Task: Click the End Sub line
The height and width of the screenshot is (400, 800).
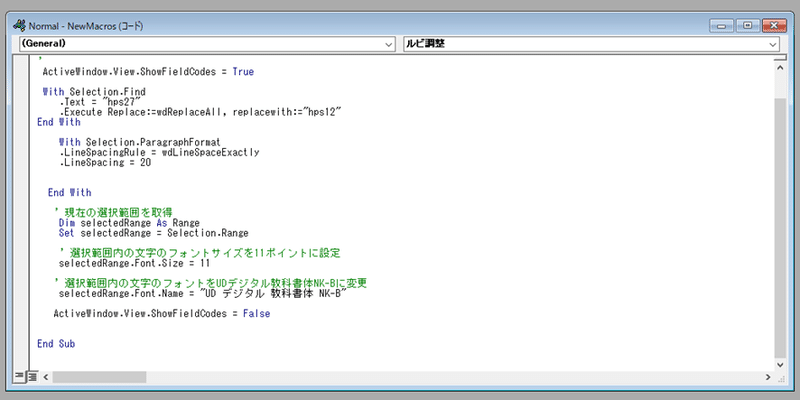Action: [56, 344]
